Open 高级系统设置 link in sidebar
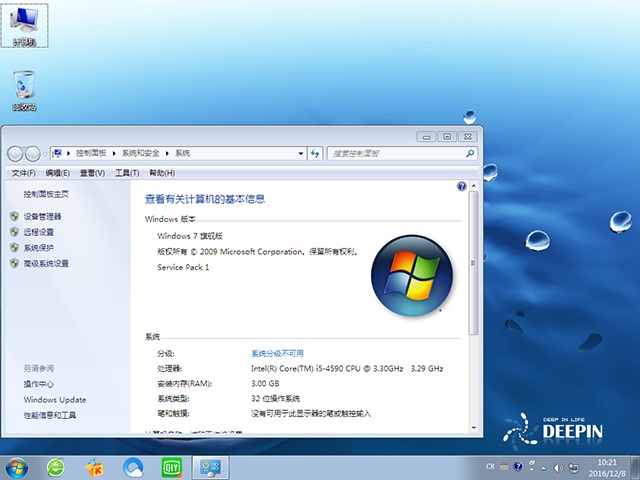The width and height of the screenshot is (640, 480). [x=46, y=264]
